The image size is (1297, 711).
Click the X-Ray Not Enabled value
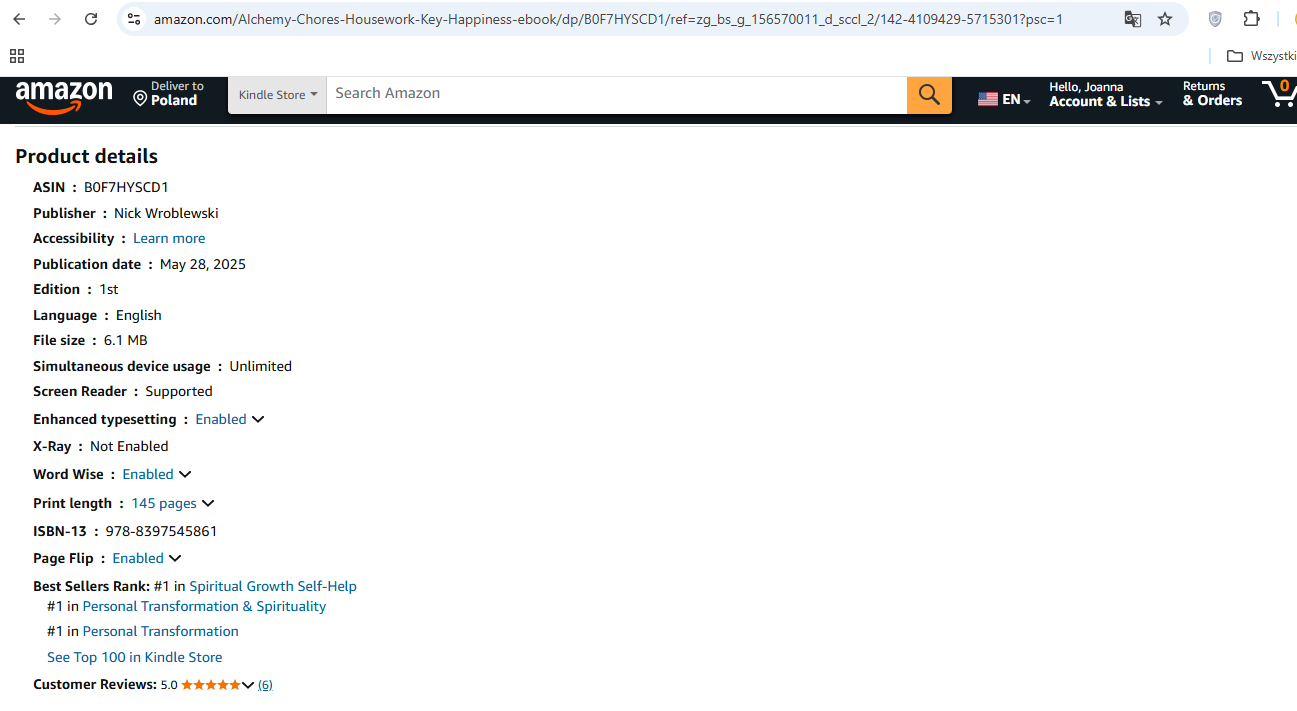tap(129, 446)
